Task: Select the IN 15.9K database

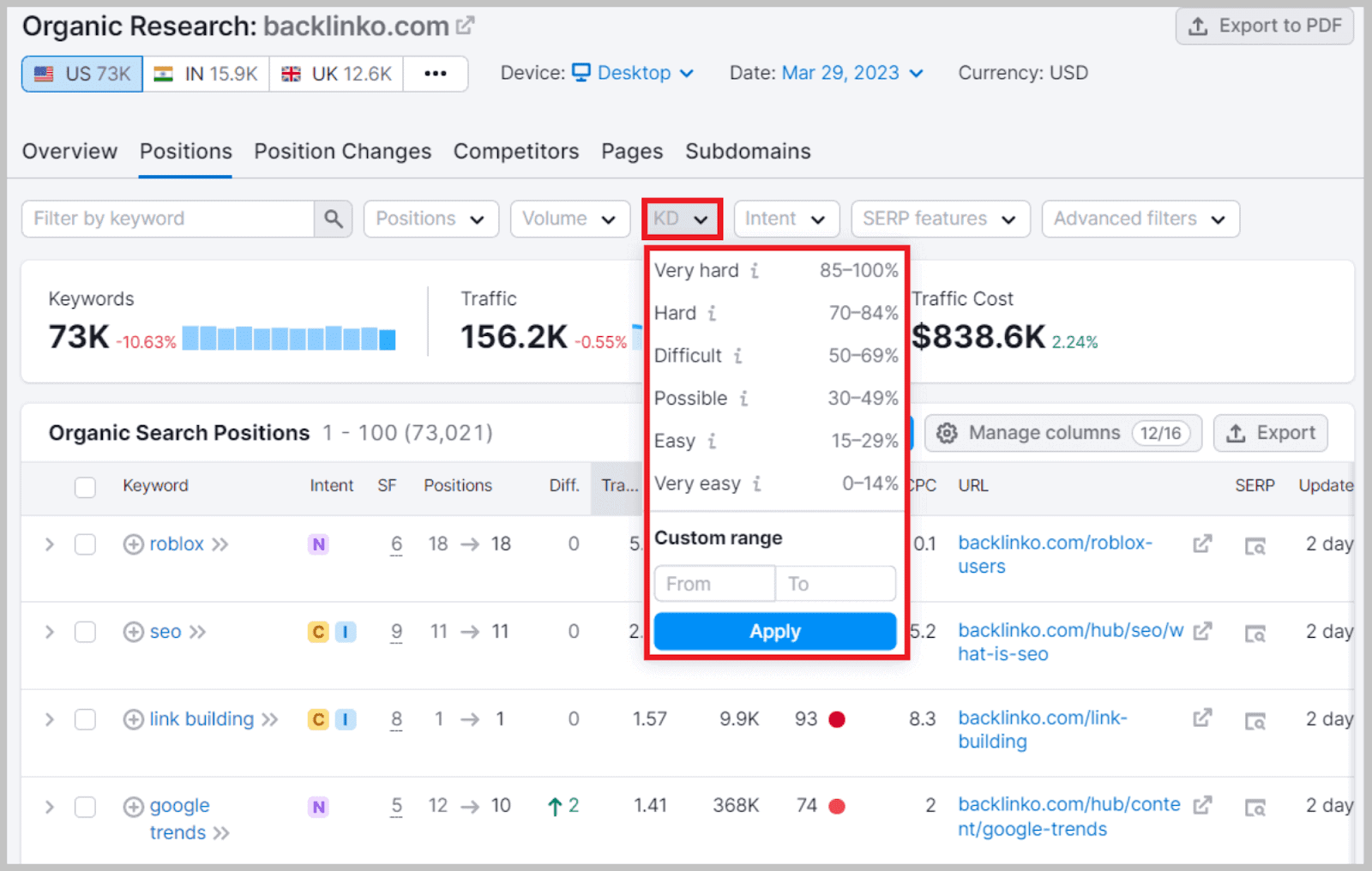Action: (206, 74)
